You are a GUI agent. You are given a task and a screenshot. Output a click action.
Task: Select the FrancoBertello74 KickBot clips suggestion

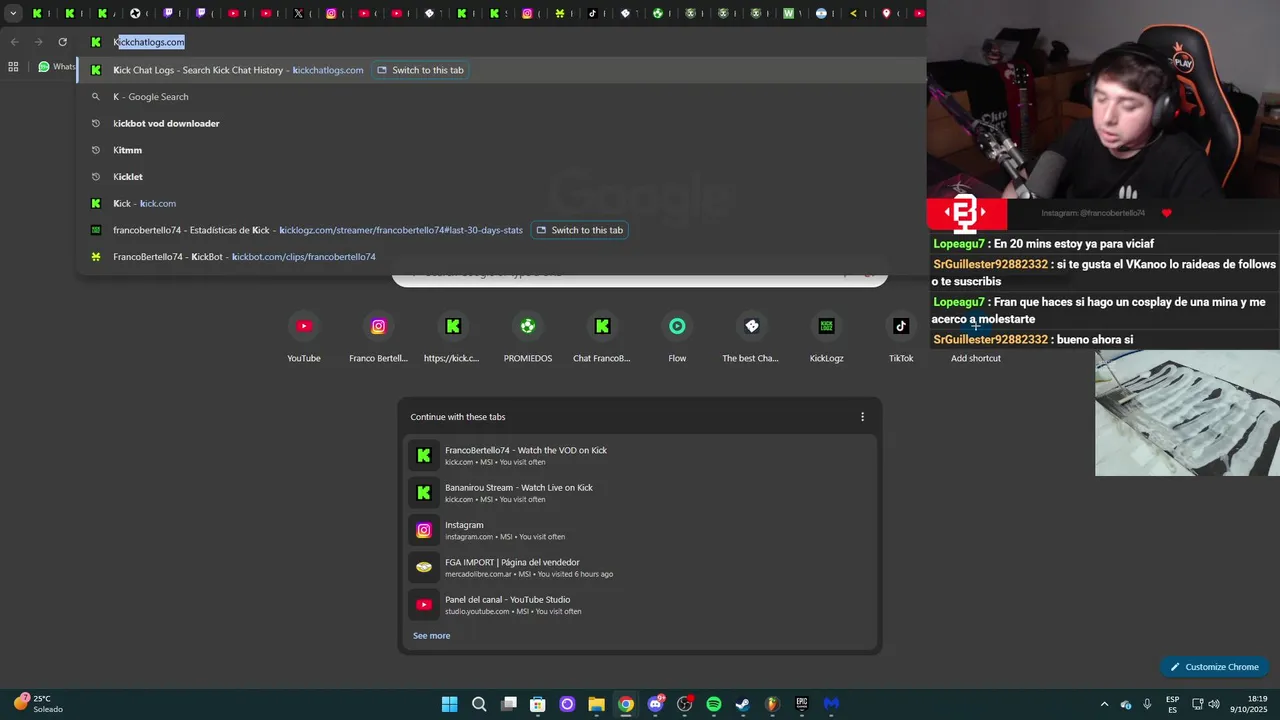pyautogui.click(x=500, y=257)
